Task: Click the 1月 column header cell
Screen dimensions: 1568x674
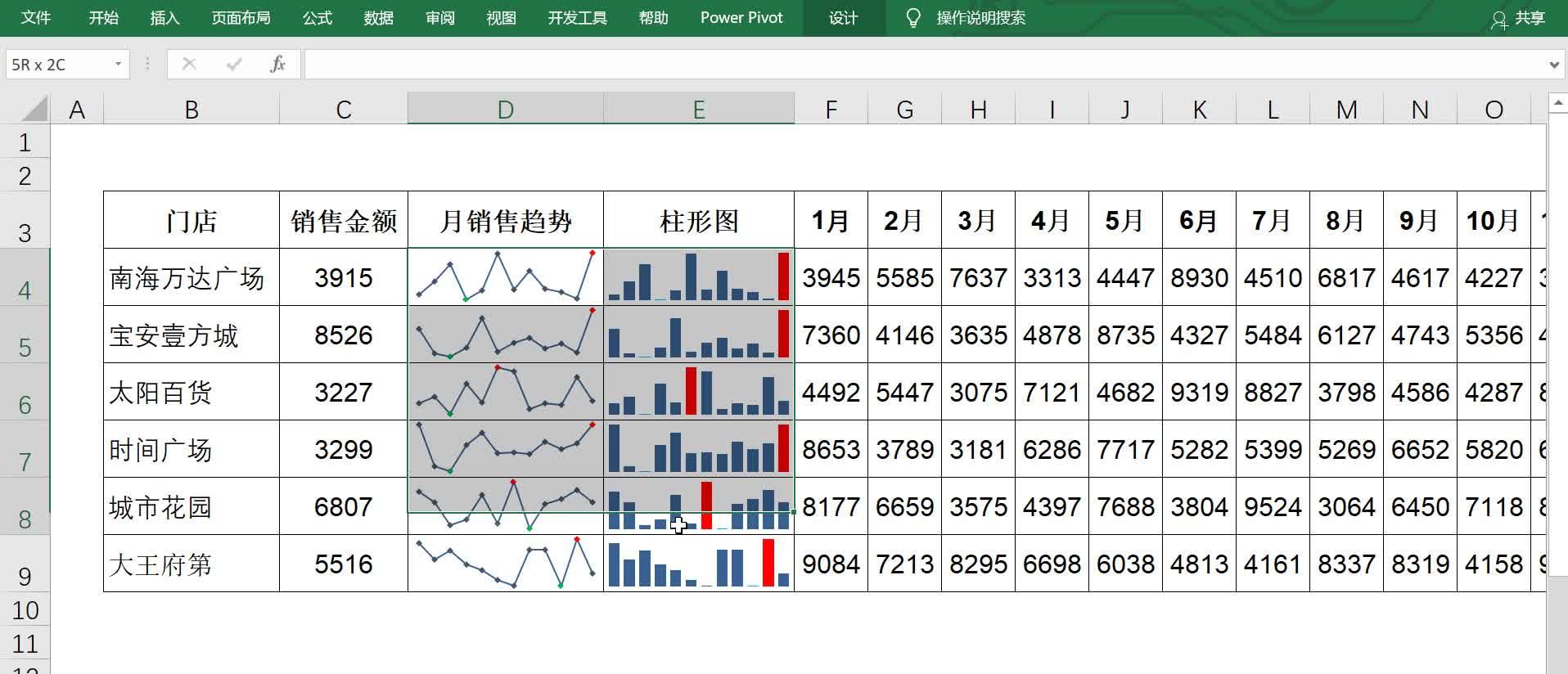Action: point(831,220)
